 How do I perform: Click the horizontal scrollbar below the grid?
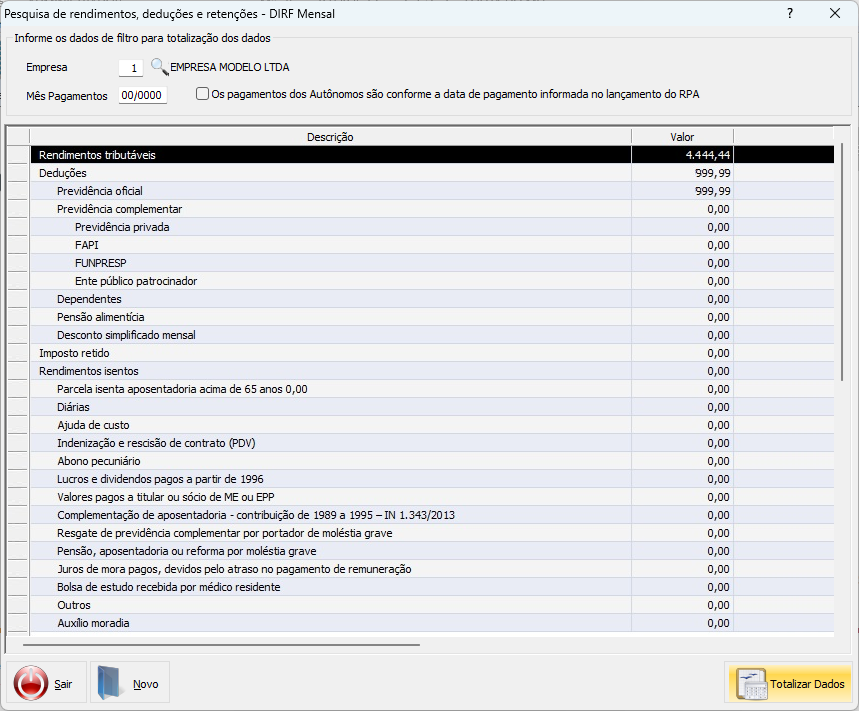pos(220,645)
